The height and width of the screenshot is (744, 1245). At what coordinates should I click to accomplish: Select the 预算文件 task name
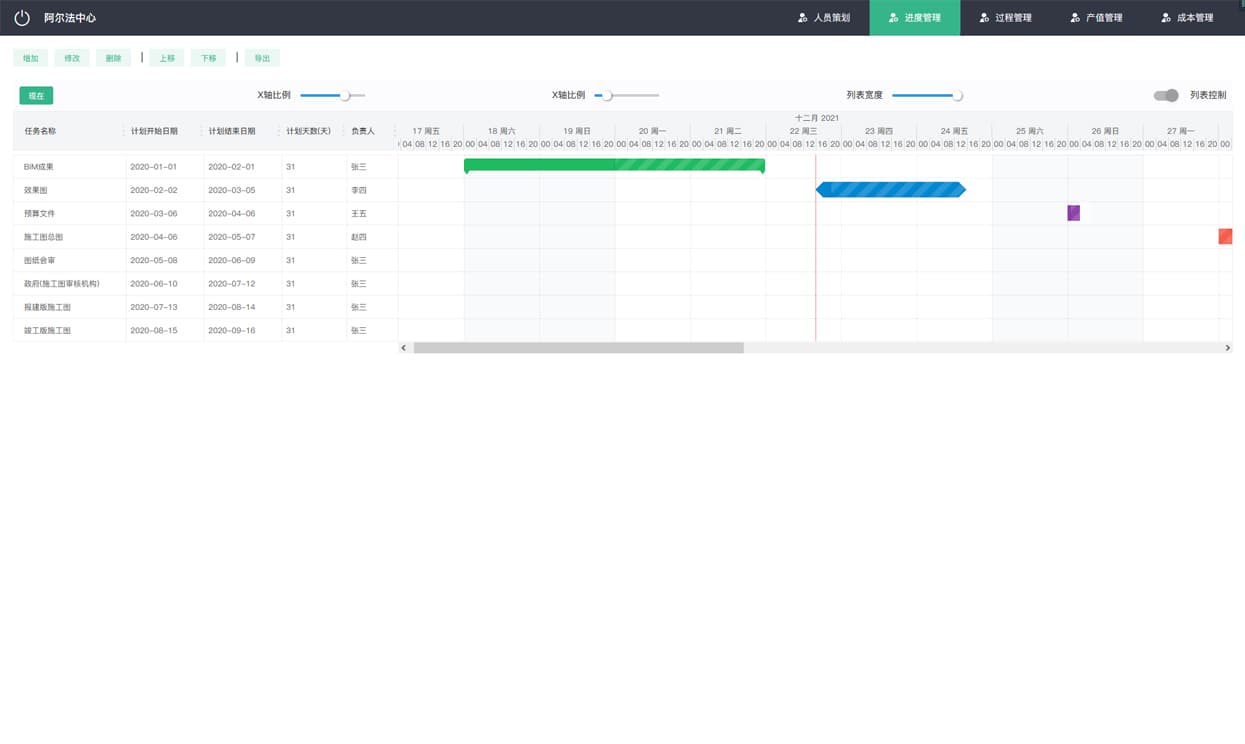tap(40, 213)
